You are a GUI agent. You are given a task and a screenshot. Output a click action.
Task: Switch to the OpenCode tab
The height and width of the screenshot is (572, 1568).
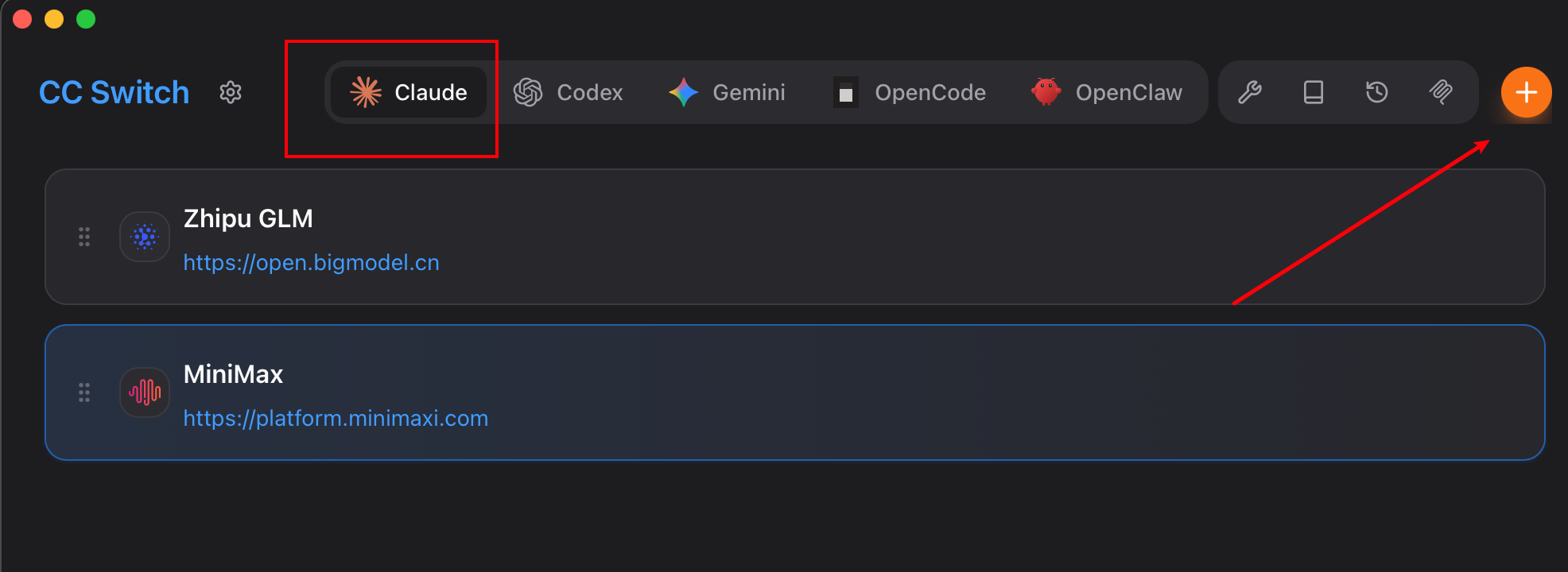pos(910,92)
